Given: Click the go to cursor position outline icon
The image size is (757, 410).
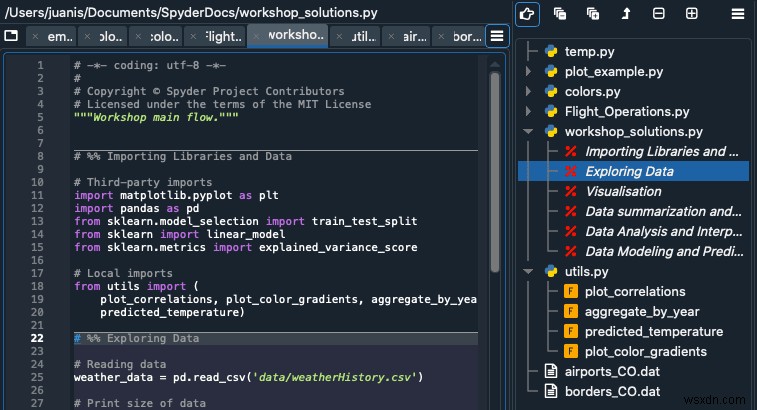Looking at the screenshot, I should [527, 14].
